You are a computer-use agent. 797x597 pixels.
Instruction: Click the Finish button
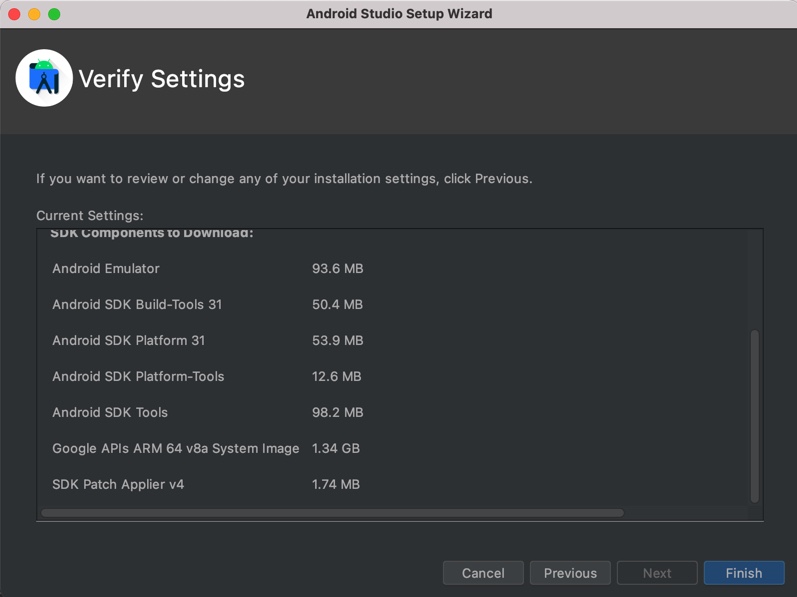pos(744,573)
